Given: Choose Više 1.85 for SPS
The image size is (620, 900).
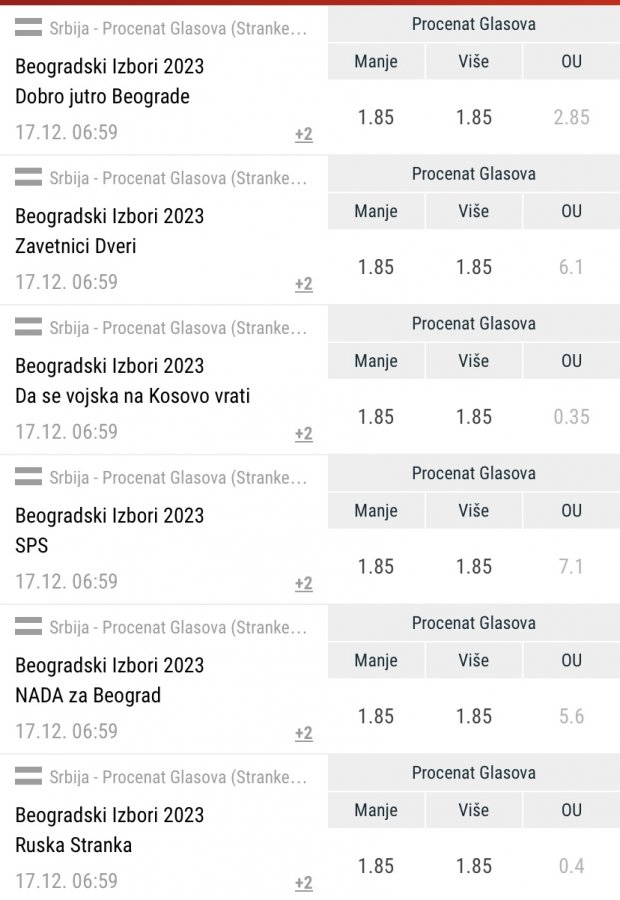Looking at the screenshot, I should click(x=474, y=566).
